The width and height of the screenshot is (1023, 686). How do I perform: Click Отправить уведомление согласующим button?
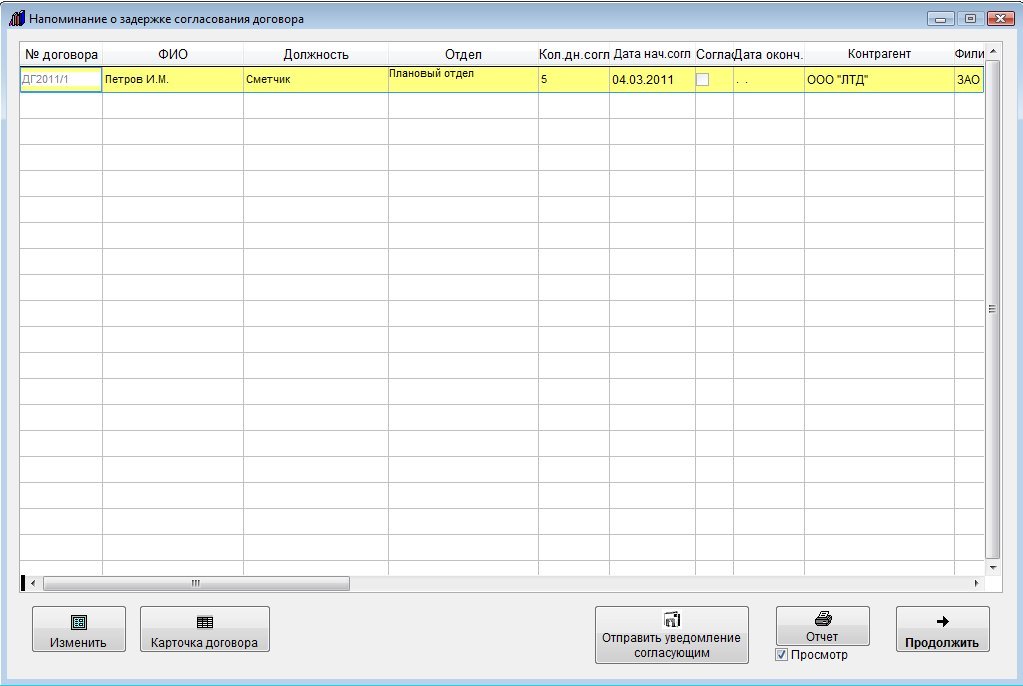tap(671, 634)
